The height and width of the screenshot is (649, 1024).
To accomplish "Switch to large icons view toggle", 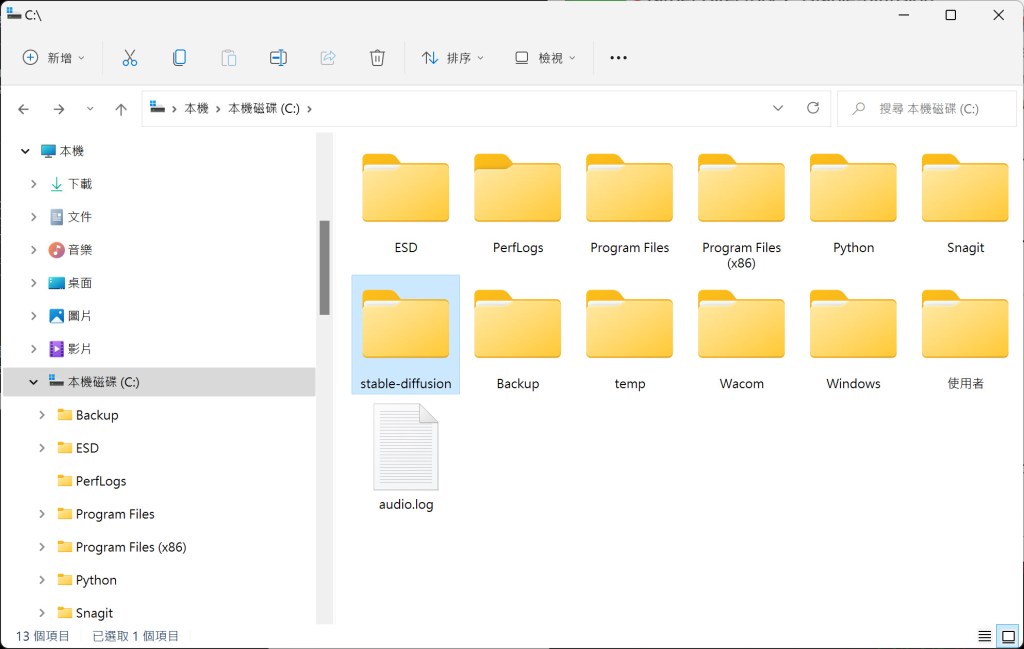I will 1008,636.
